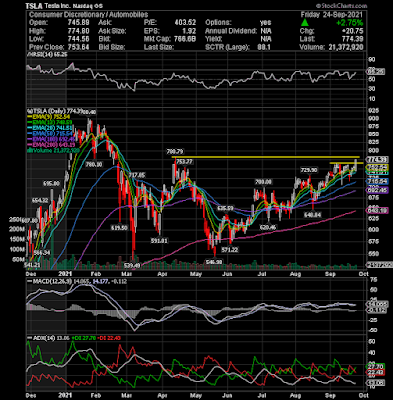Click the 753.27 price label in April

(x=185, y=162)
